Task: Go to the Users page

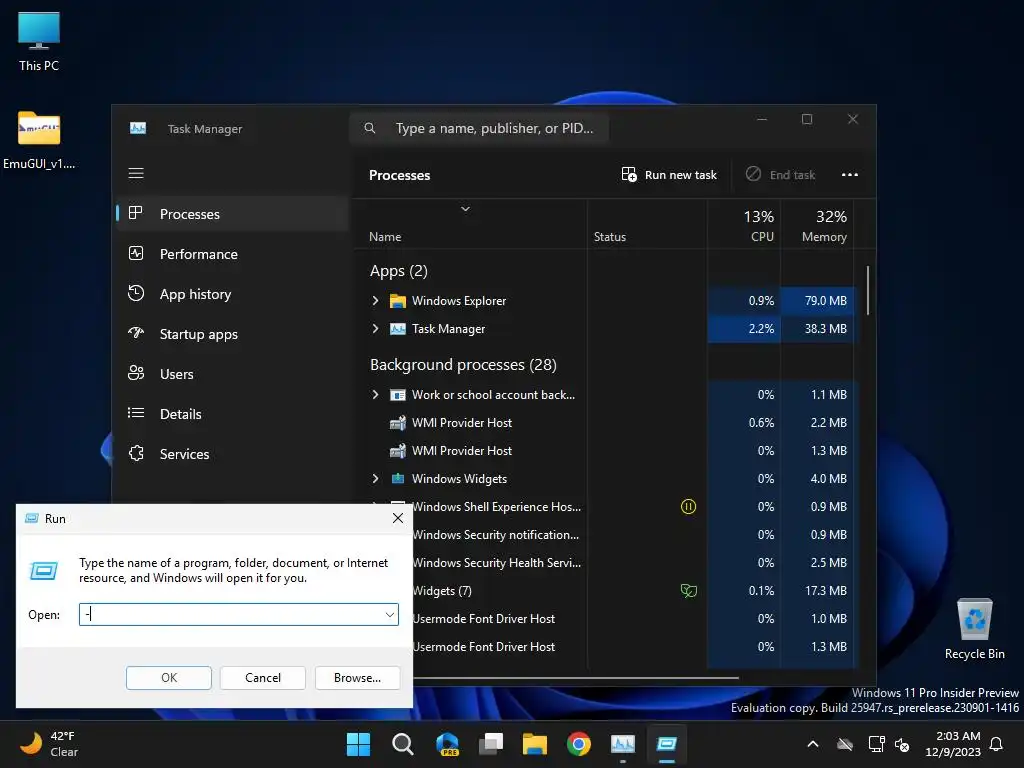Action: [x=232, y=374]
